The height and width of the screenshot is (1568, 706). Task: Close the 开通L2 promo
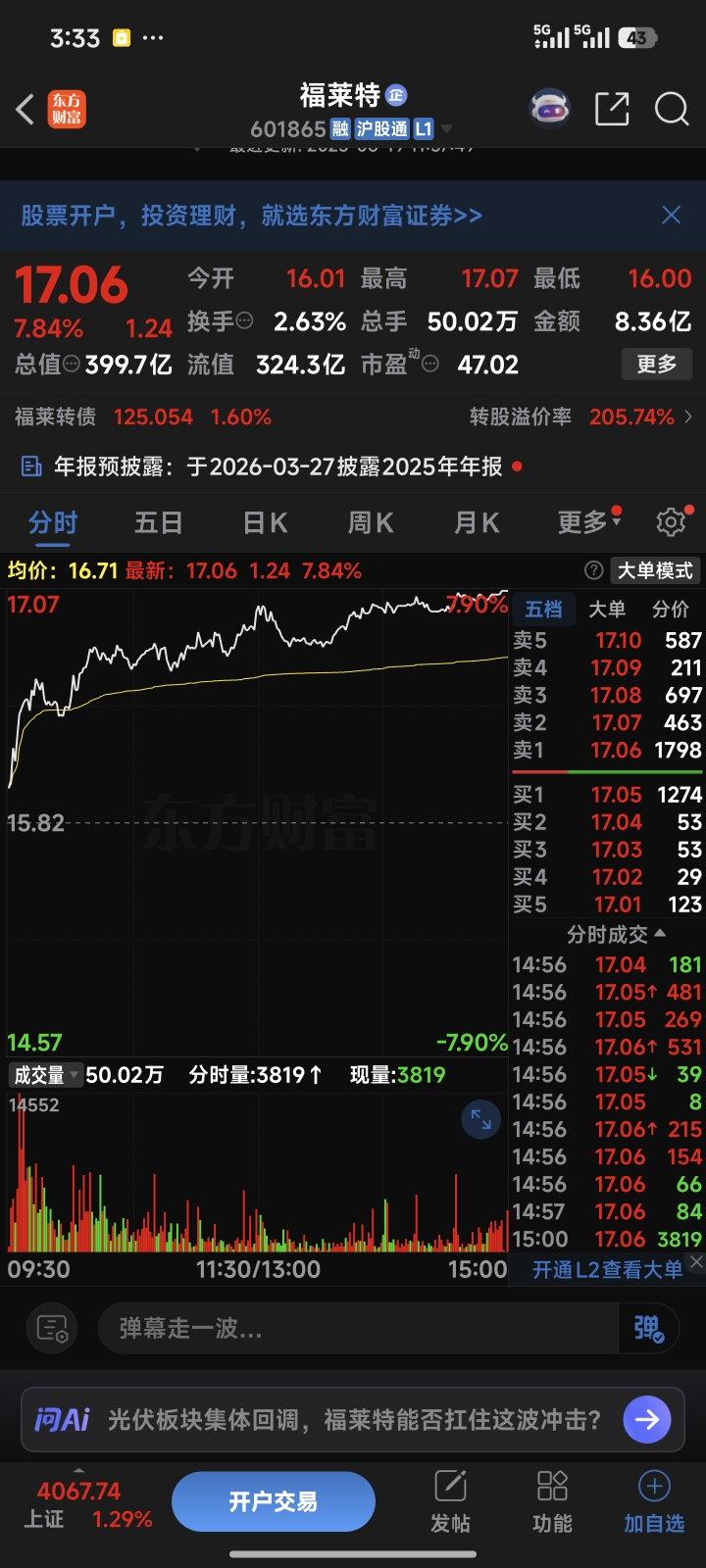pos(696,1262)
